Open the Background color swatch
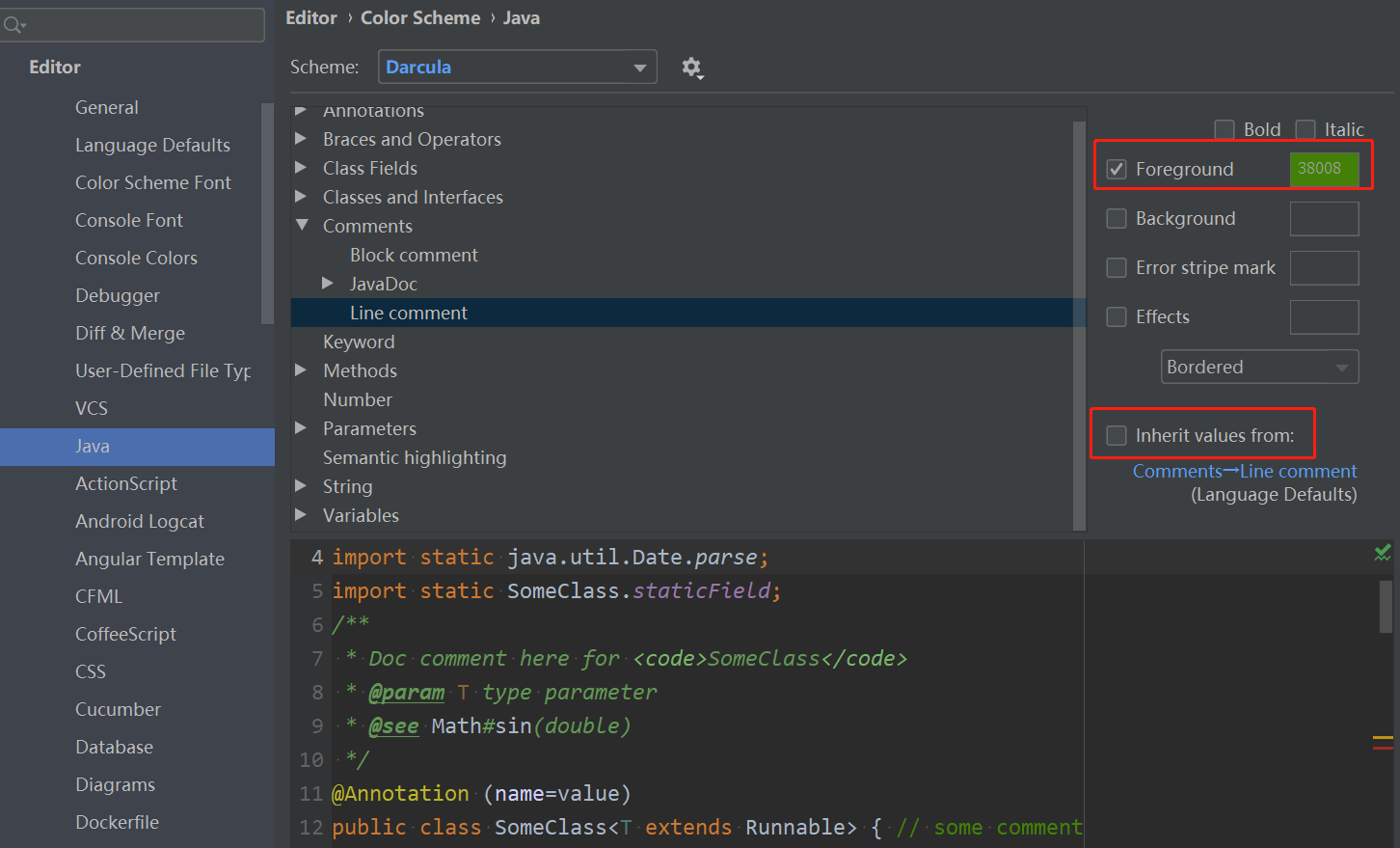The width and height of the screenshot is (1400, 848). click(1324, 218)
